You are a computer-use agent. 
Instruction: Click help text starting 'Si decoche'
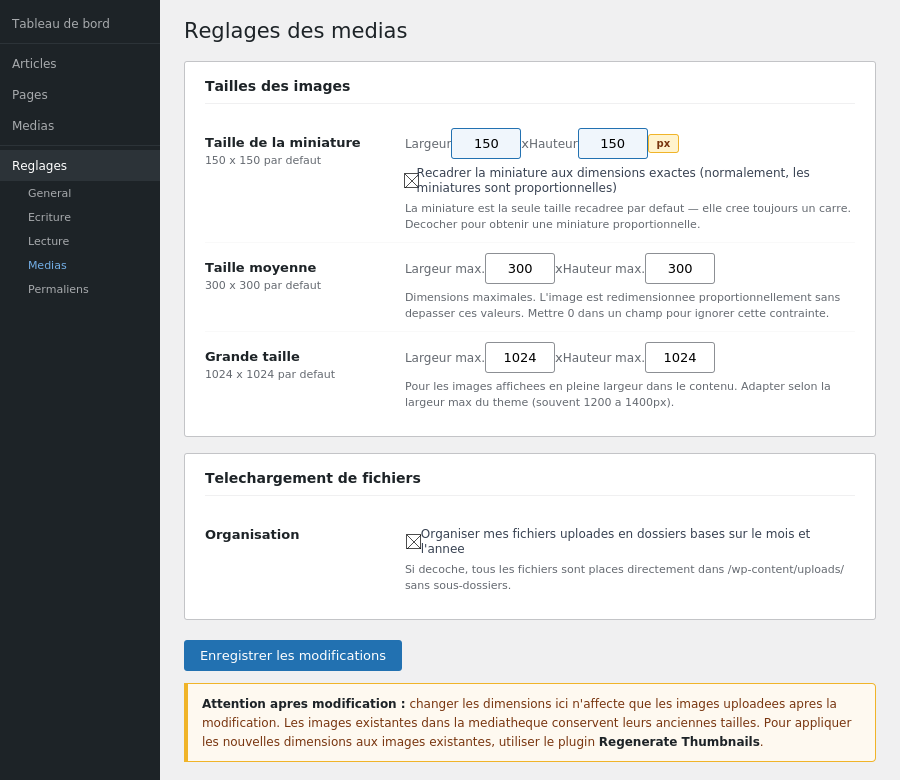pos(624,577)
